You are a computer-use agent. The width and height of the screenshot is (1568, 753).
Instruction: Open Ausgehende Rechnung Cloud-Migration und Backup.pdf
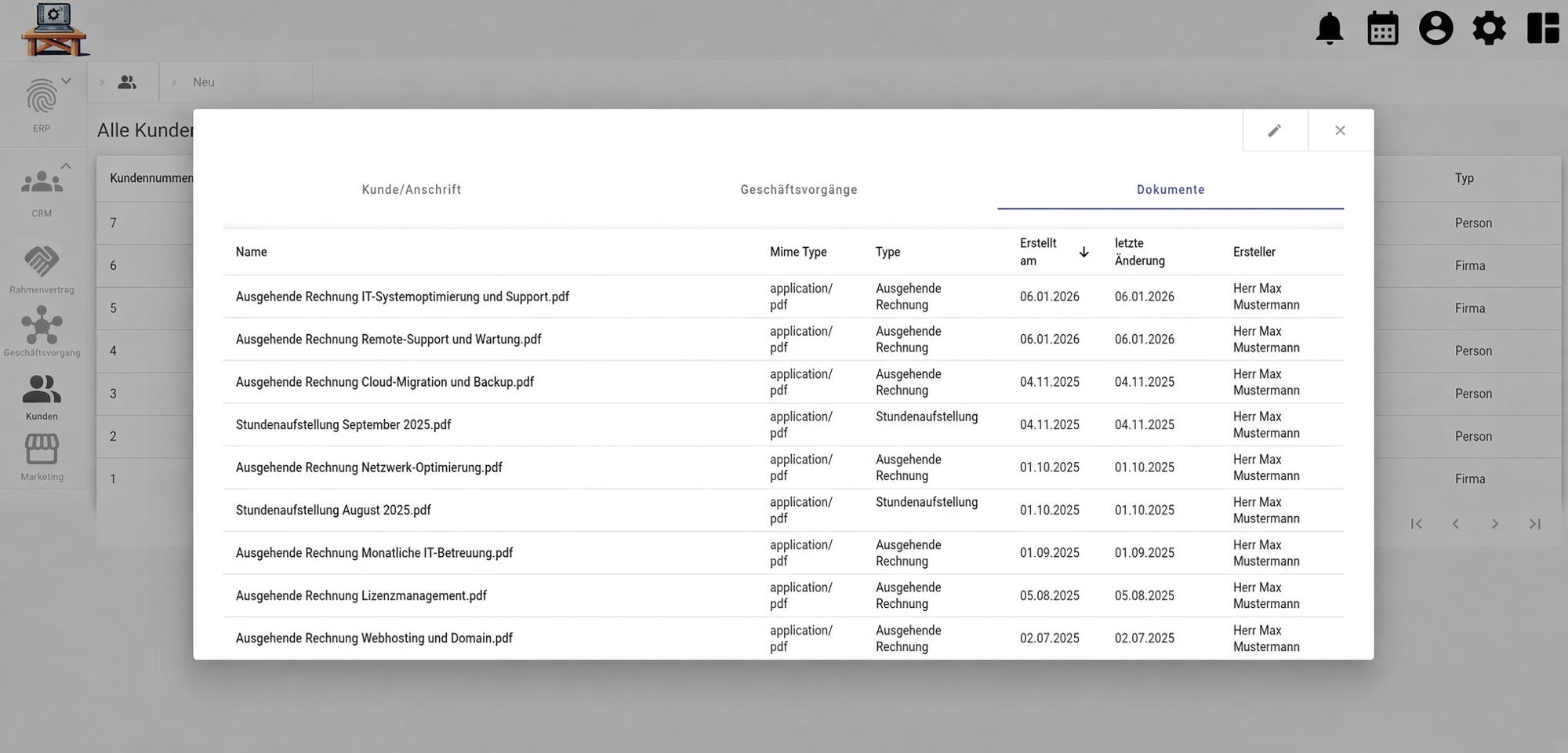tap(384, 382)
